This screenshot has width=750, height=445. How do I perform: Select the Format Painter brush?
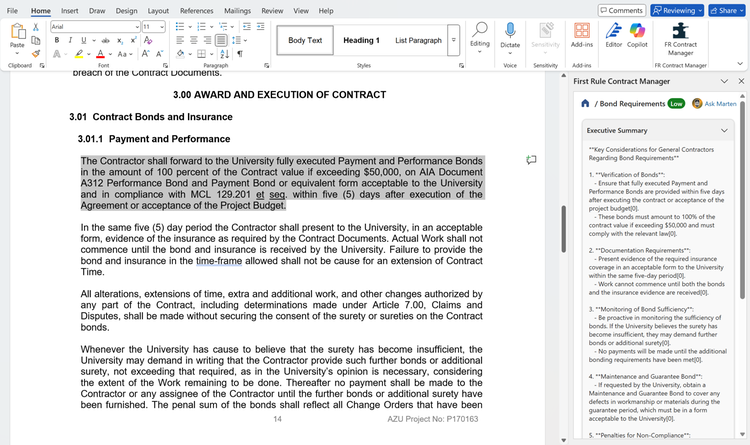pos(35,54)
